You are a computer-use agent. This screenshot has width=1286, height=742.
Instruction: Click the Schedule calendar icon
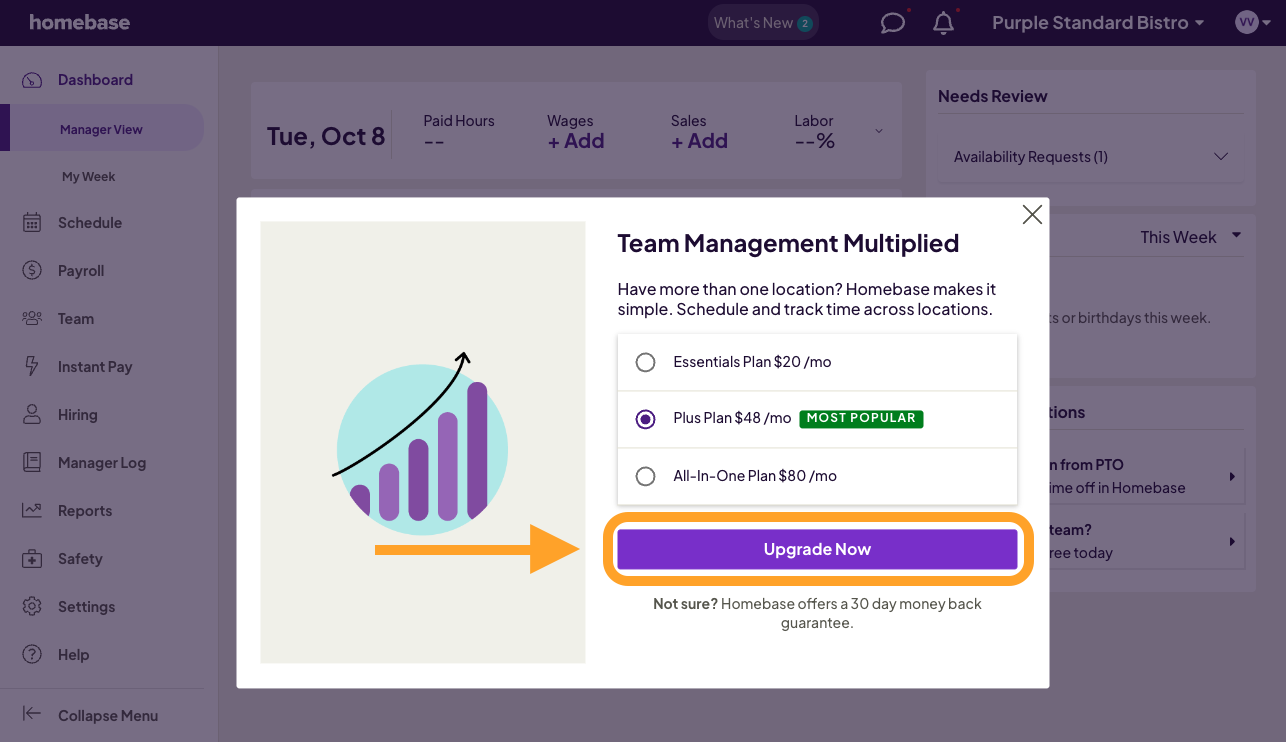tap(32, 223)
